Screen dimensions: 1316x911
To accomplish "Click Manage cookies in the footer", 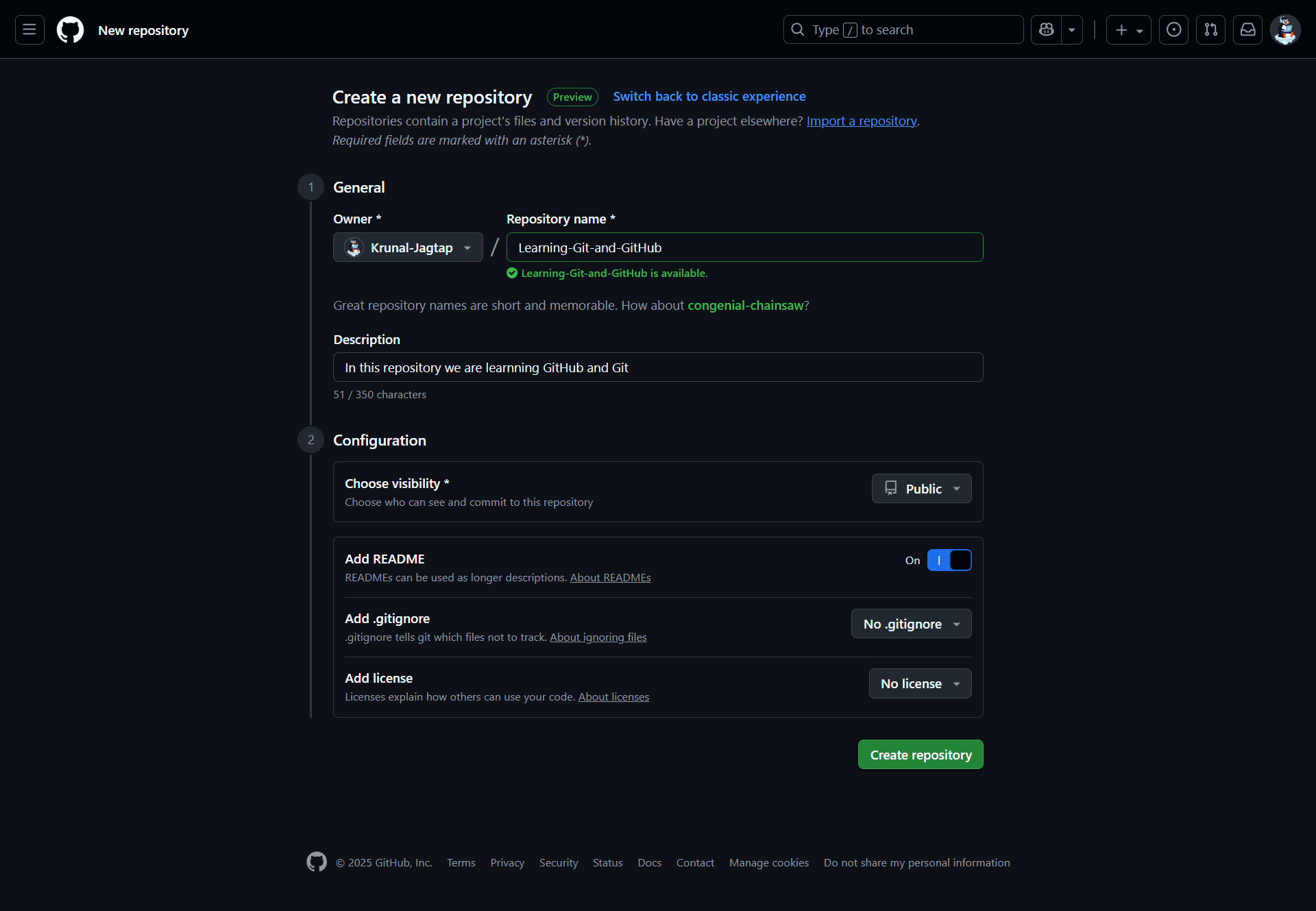I will tap(769, 863).
